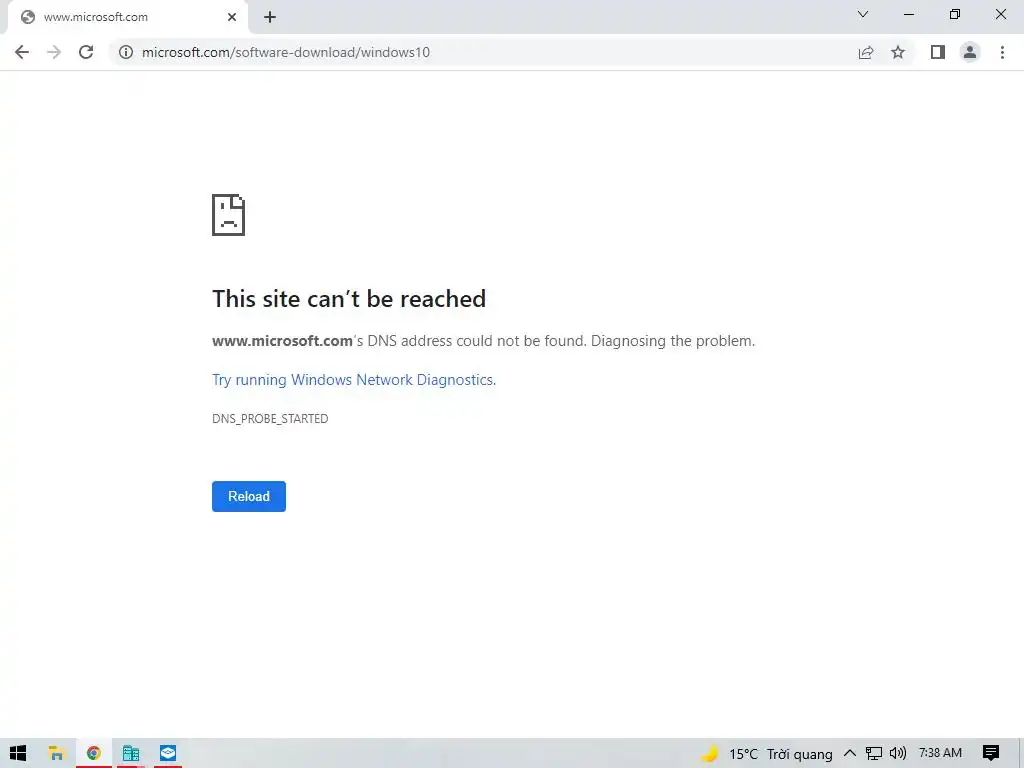The height and width of the screenshot is (768, 1024).
Task: View site information icon in address bar
Action: pyautogui.click(x=126, y=52)
